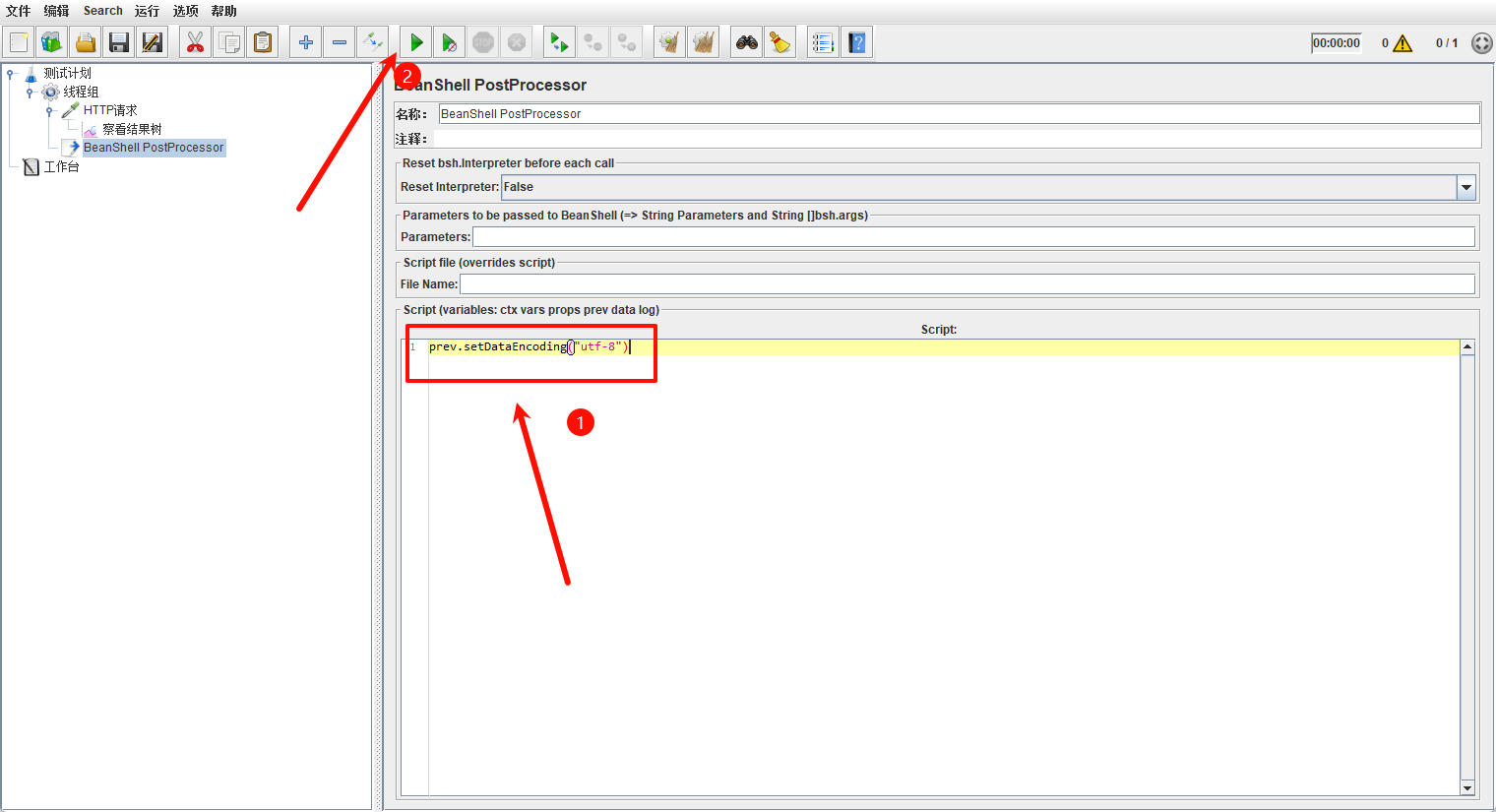Select 线程组 in the tree
This screenshot has height=812, width=1496.
[82, 92]
